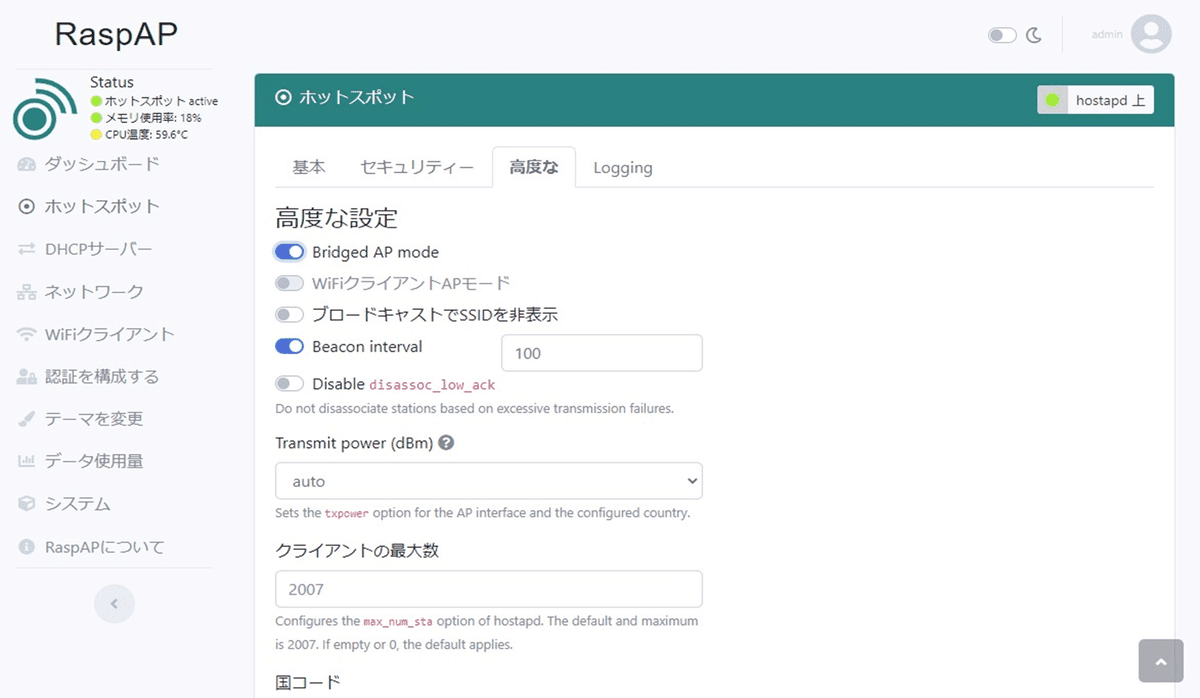Screen dimensions: 1200x698
Task: Collapse the sidebar with chevron button
Action: [x=114, y=603]
